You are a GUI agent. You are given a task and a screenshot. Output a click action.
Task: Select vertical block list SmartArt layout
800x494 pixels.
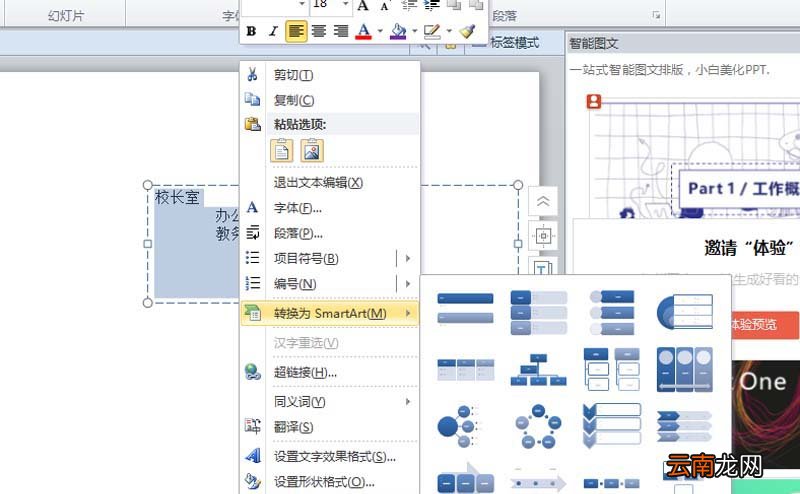click(x=538, y=312)
